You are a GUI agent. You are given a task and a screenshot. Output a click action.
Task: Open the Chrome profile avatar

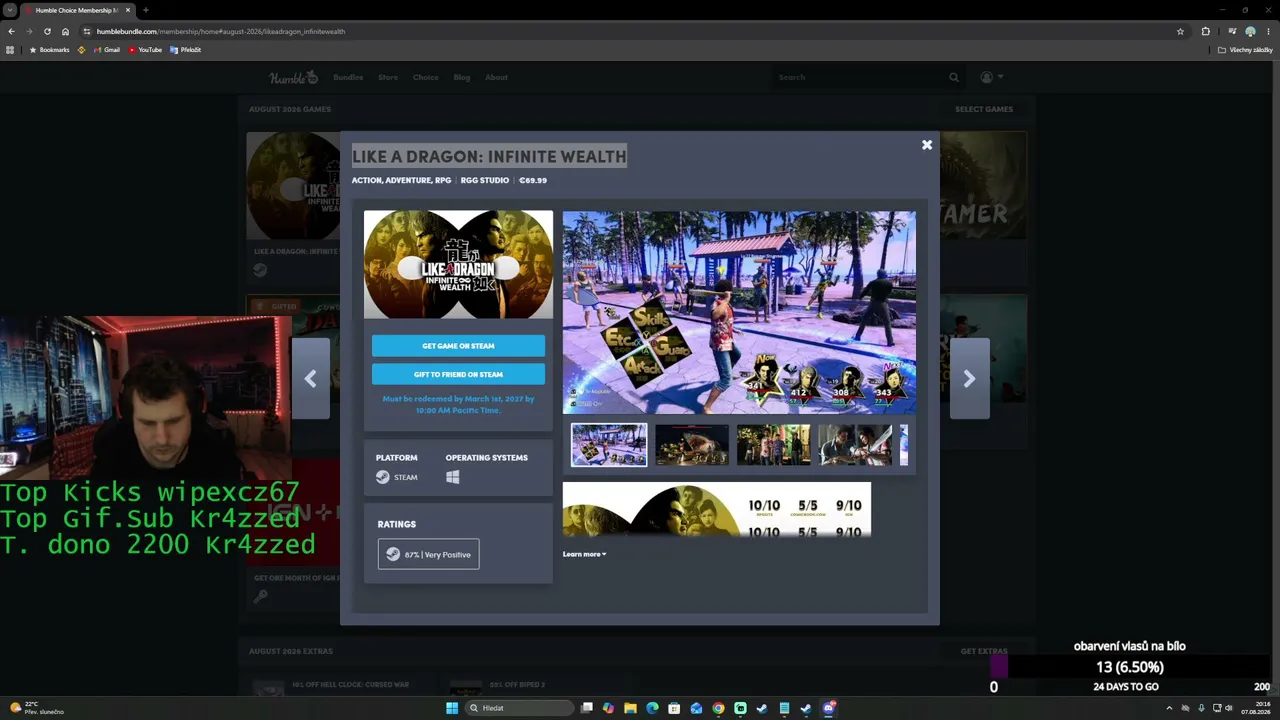pyautogui.click(x=1250, y=31)
